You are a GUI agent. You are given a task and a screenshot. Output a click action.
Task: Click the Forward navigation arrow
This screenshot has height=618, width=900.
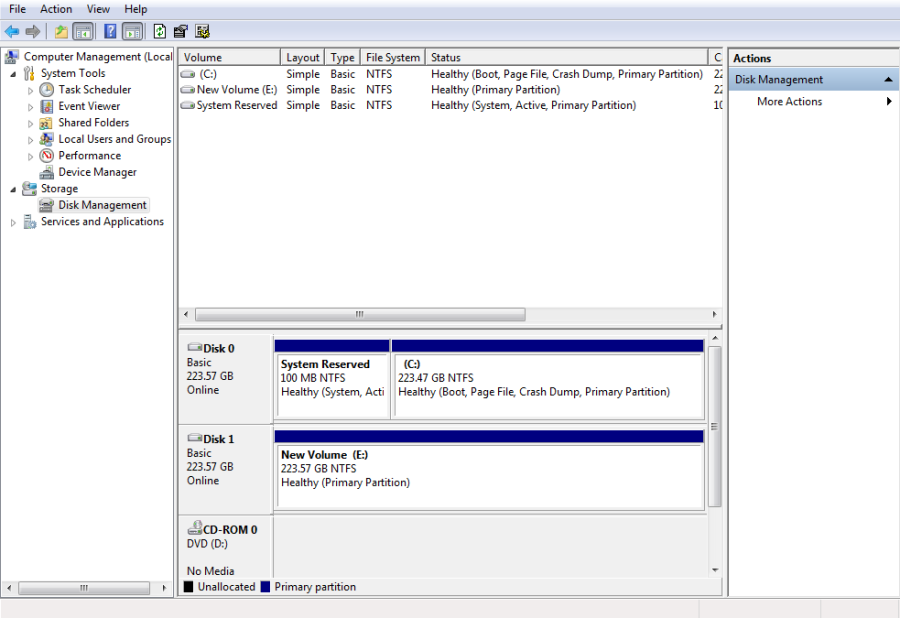pos(33,31)
